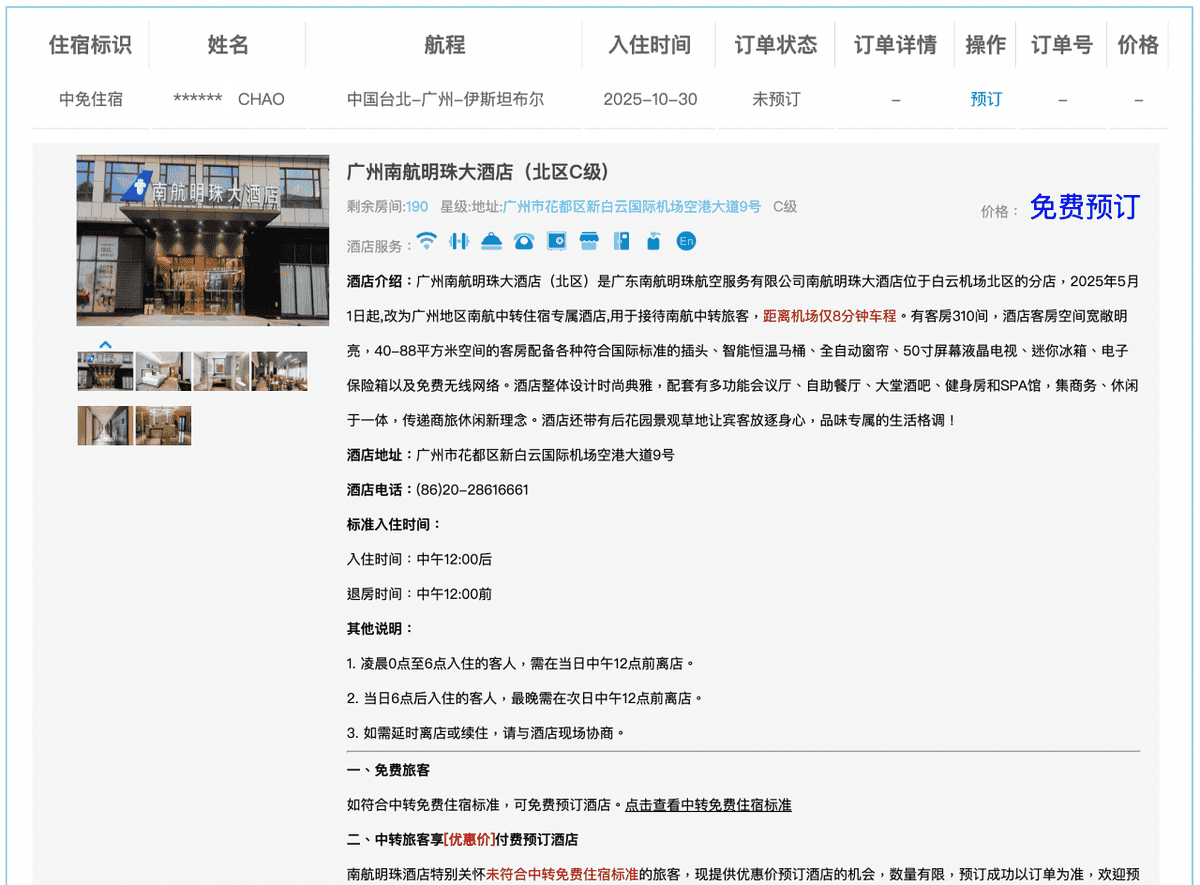Click the 酒店服务 label

click(380, 246)
